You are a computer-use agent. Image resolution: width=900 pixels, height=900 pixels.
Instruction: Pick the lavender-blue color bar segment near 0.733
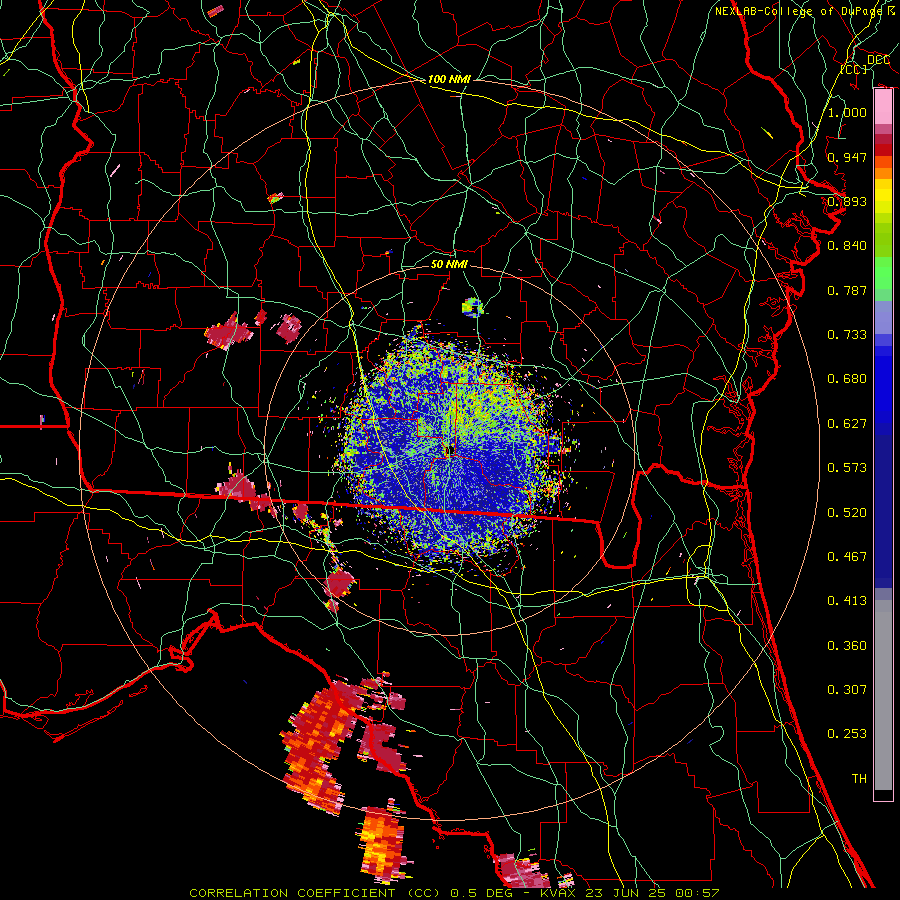click(x=883, y=317)
